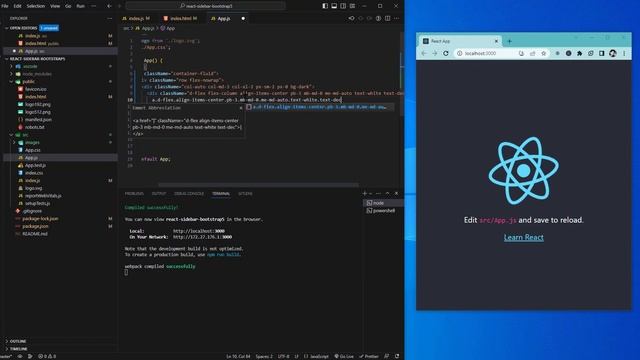Viewport: 640px width, 360px height.
Task: Click the new terminal plus icon
Action: 364,193
